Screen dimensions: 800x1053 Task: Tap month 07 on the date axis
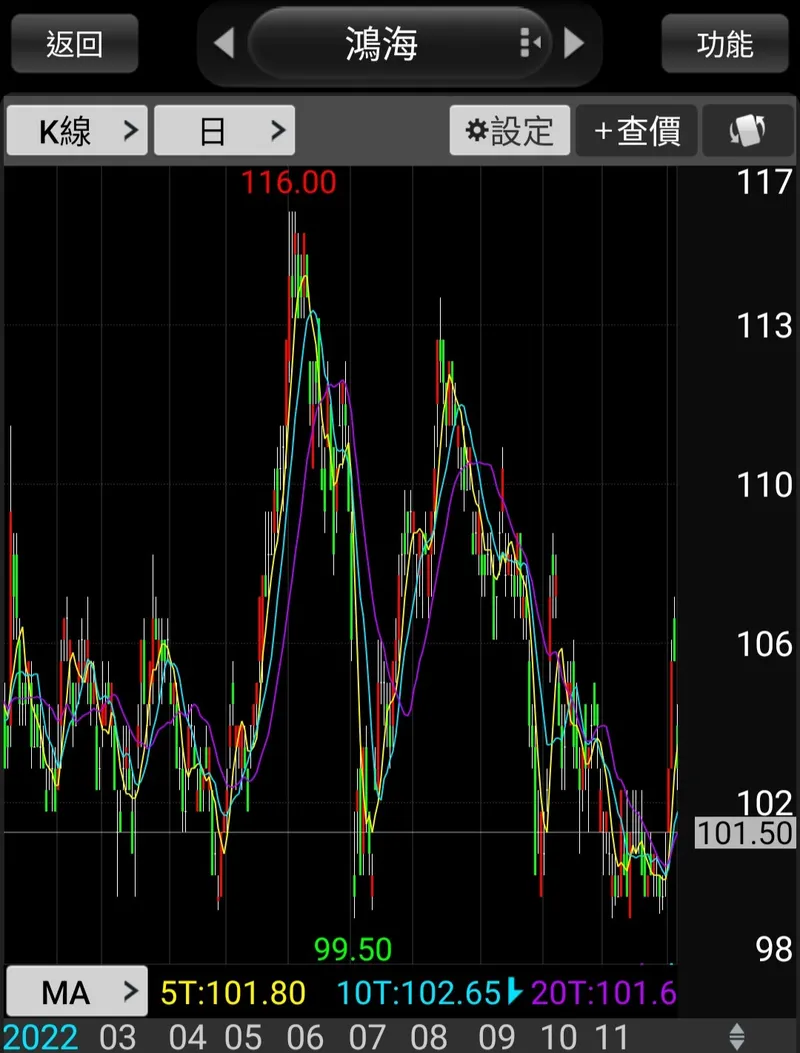[x=367, y=1037]
